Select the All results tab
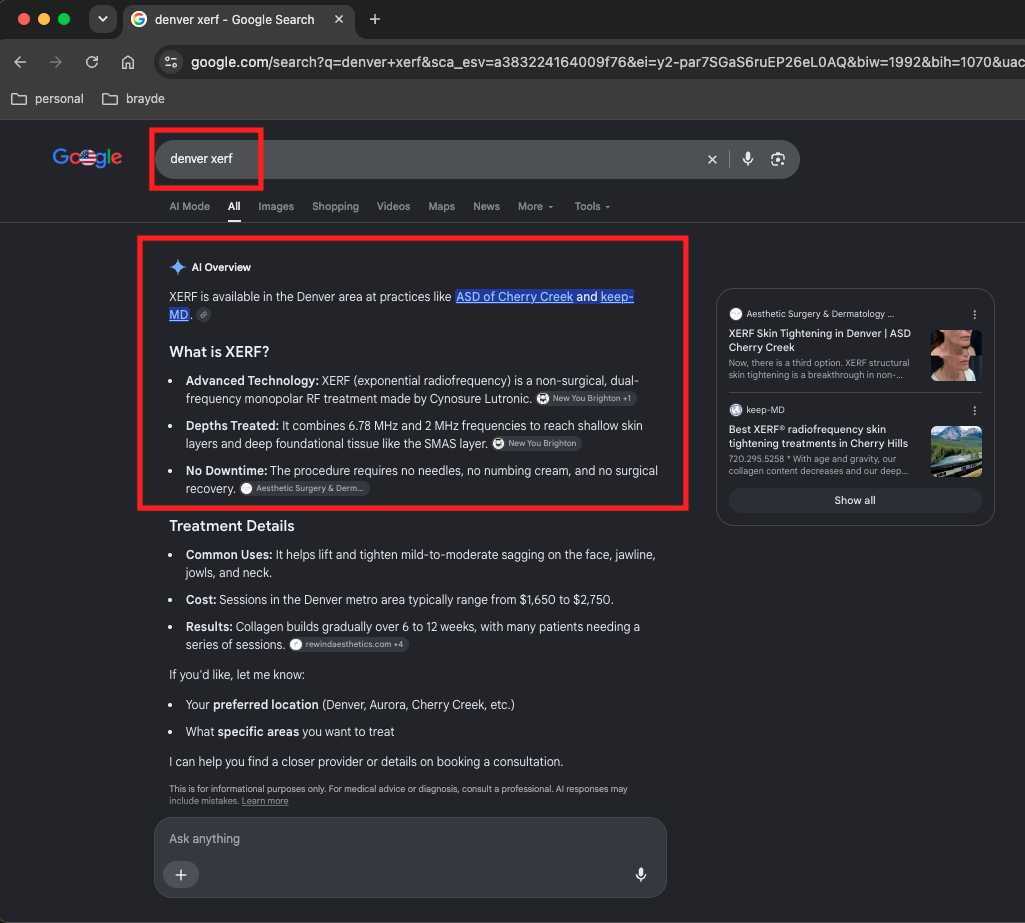 point(234,206)
